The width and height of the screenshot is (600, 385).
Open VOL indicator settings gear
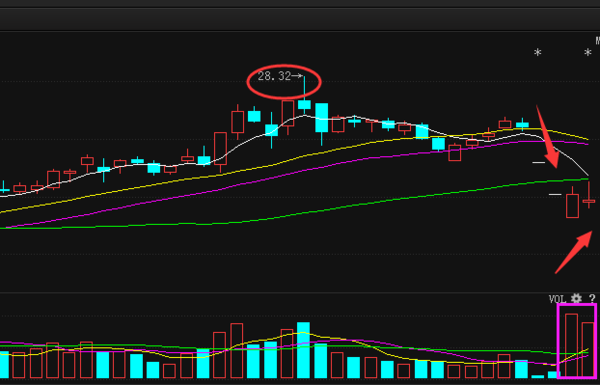coord(576,299)
